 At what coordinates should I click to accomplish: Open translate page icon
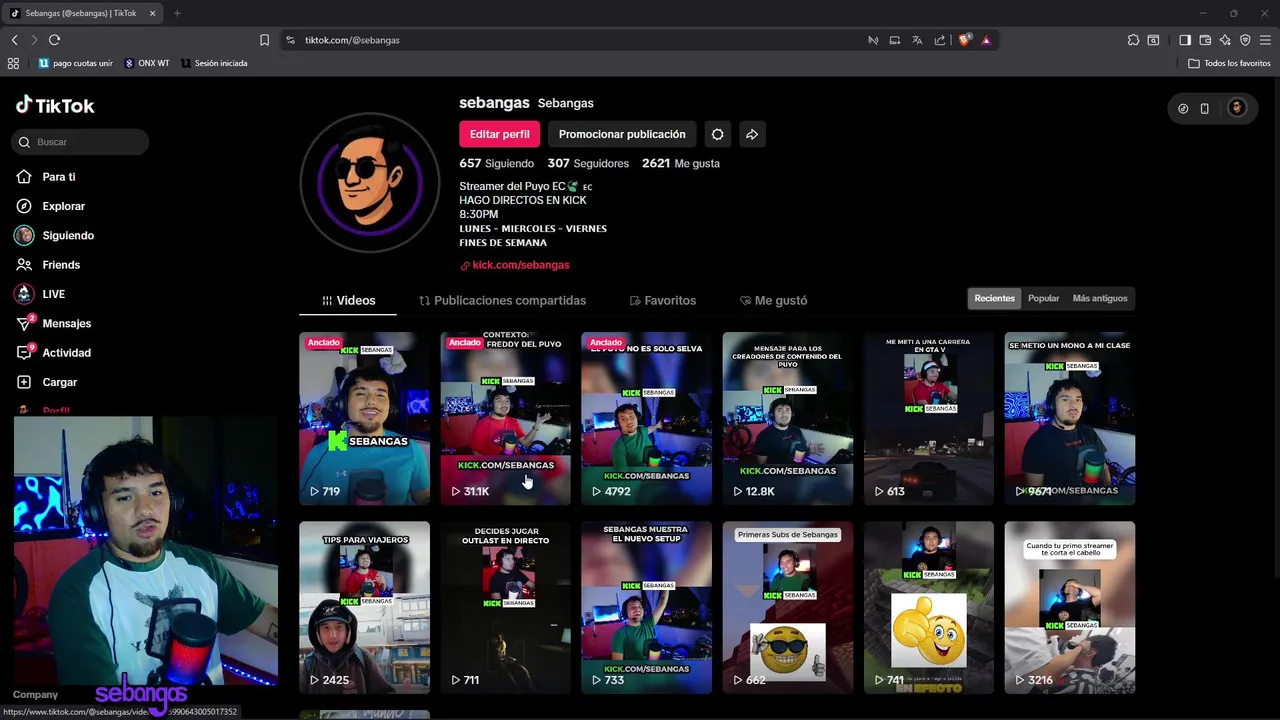[x=917, y=40]
